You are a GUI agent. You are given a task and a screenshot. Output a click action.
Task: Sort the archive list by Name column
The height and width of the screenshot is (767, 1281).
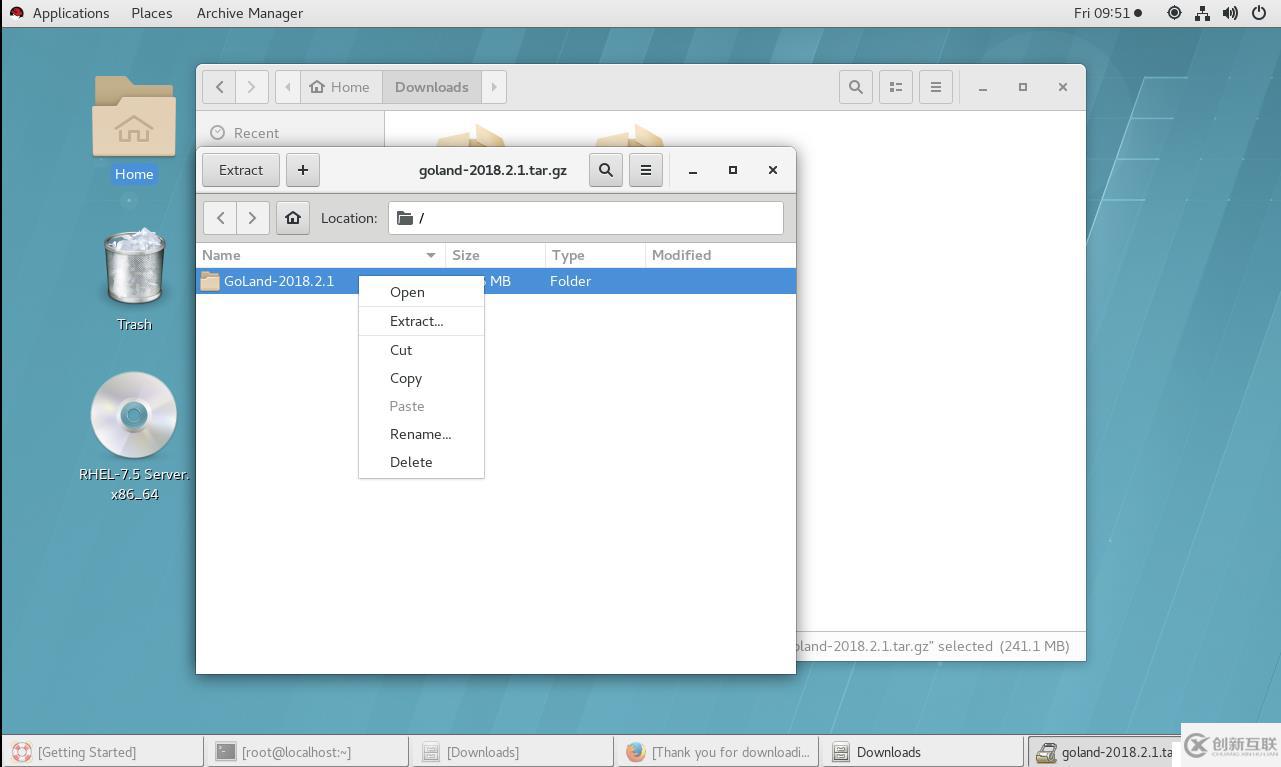320,255
